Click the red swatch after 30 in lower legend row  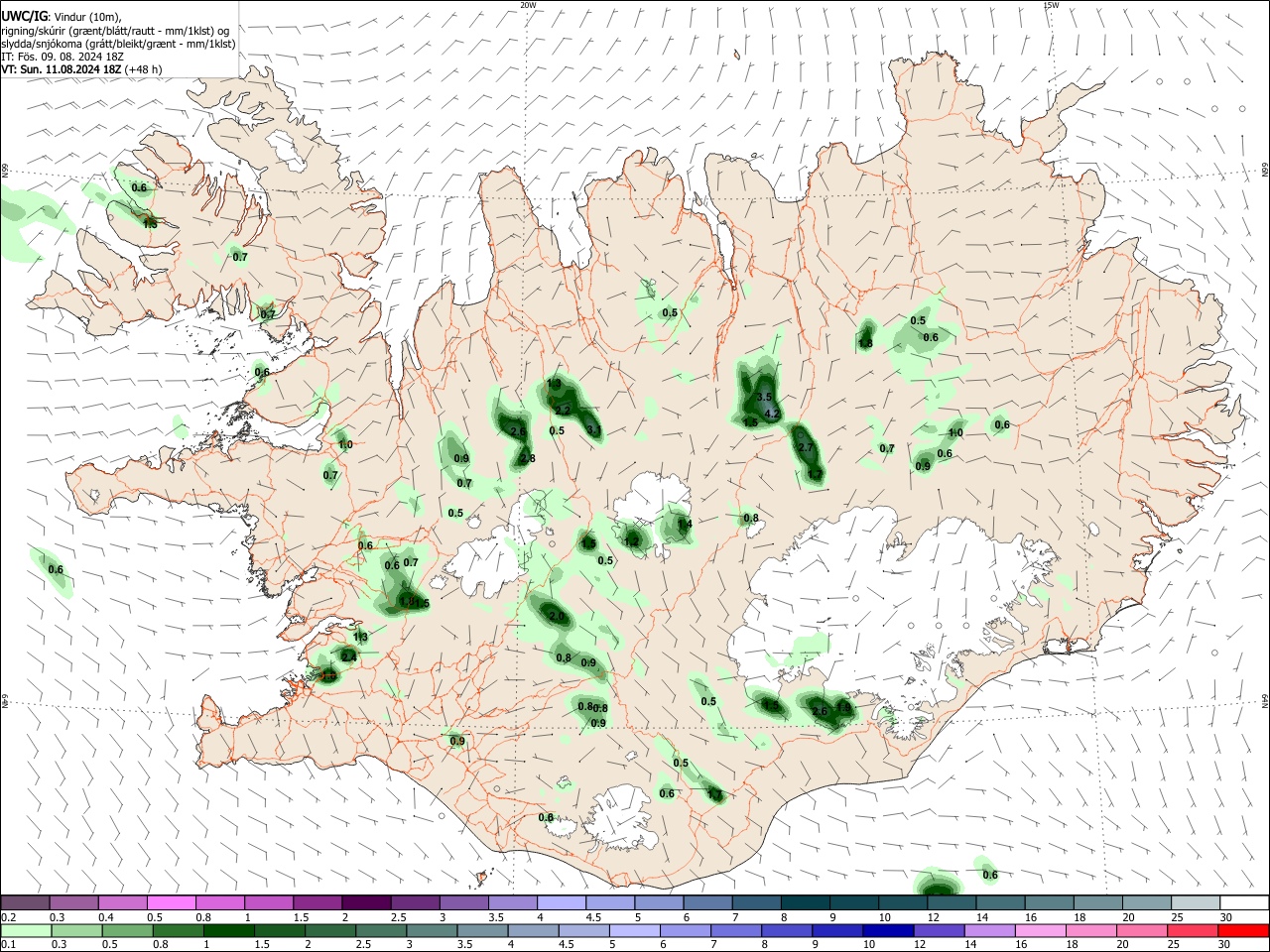[1243, 930]
